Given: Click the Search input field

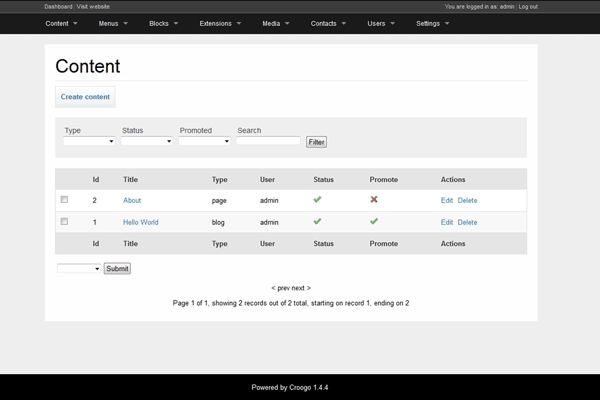Looking at the screenshot, I should (x=268, y=142).
